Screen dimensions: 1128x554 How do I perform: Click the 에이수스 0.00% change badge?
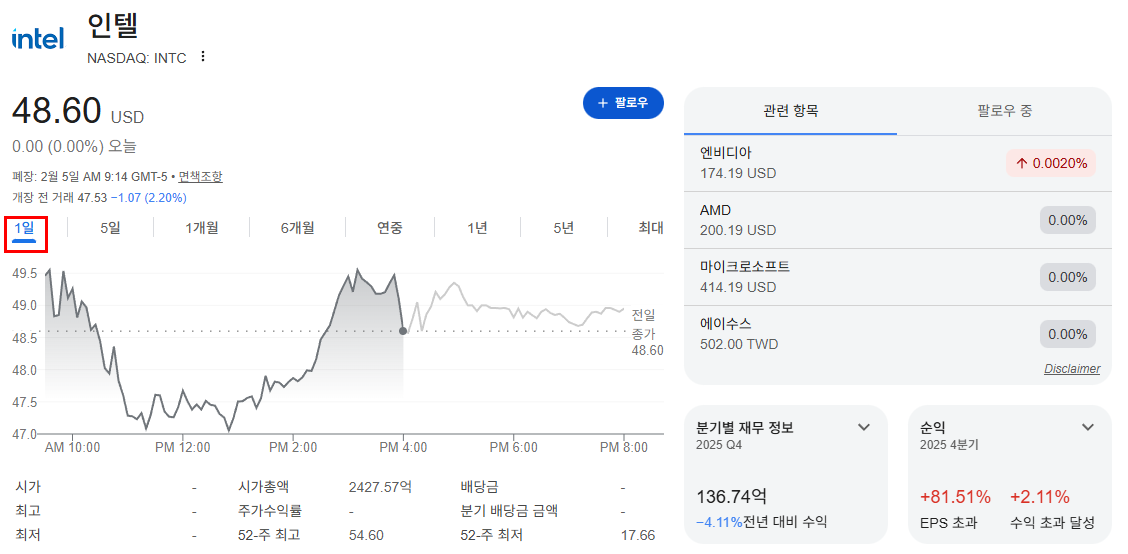coord(1068,334)
